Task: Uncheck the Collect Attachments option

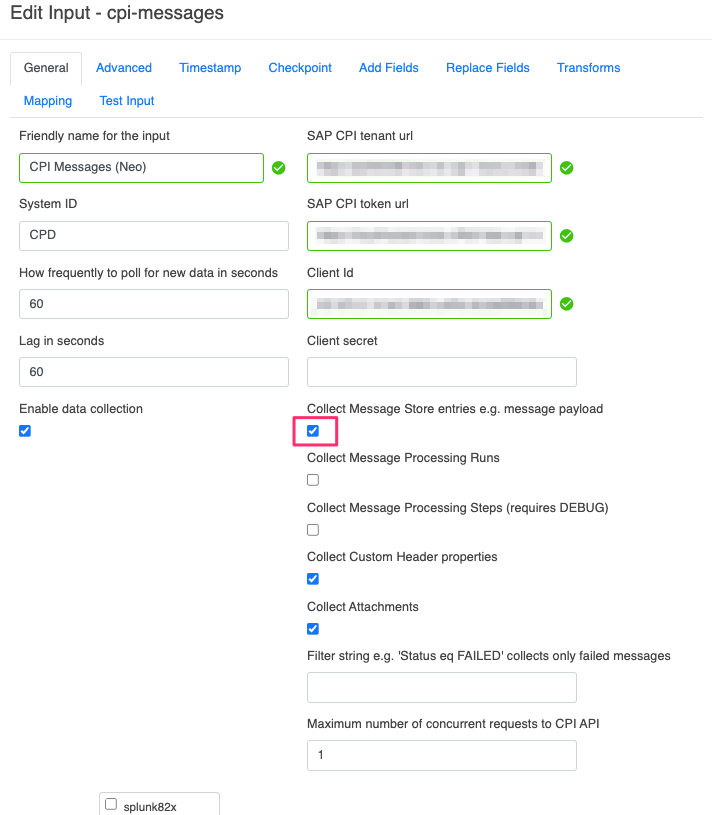Action: 312,629
